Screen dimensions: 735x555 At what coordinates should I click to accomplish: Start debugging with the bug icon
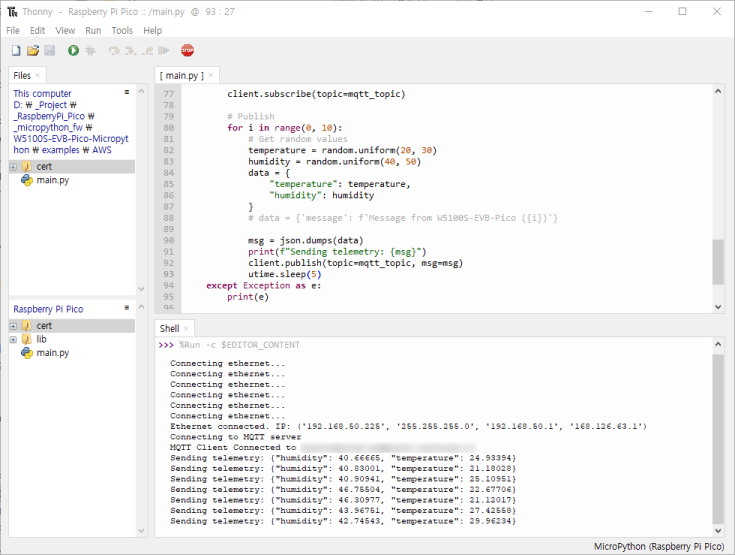(x=90, y=51)
